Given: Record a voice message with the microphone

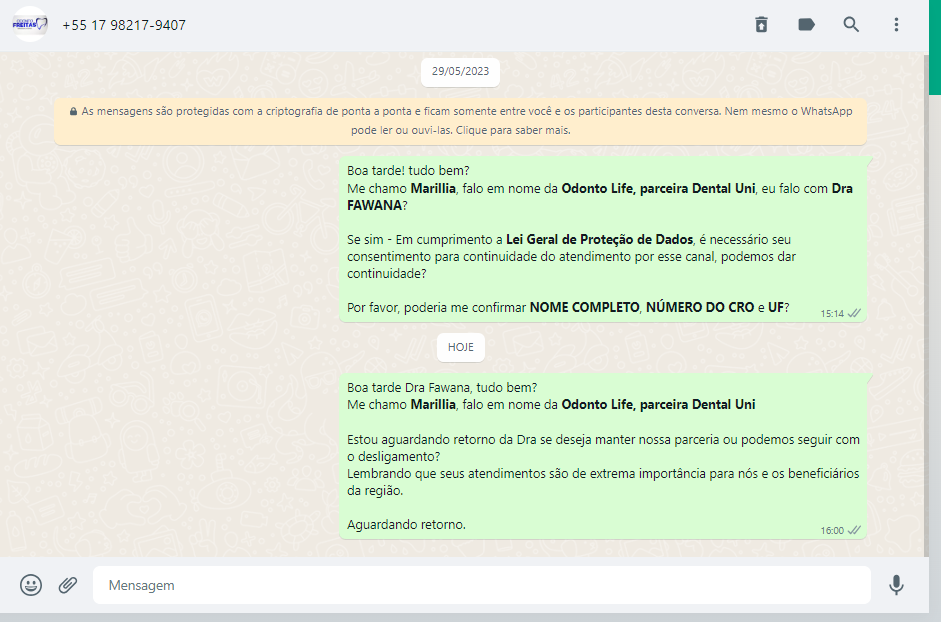Looking at the screenshot, I should tap(896, 585).
